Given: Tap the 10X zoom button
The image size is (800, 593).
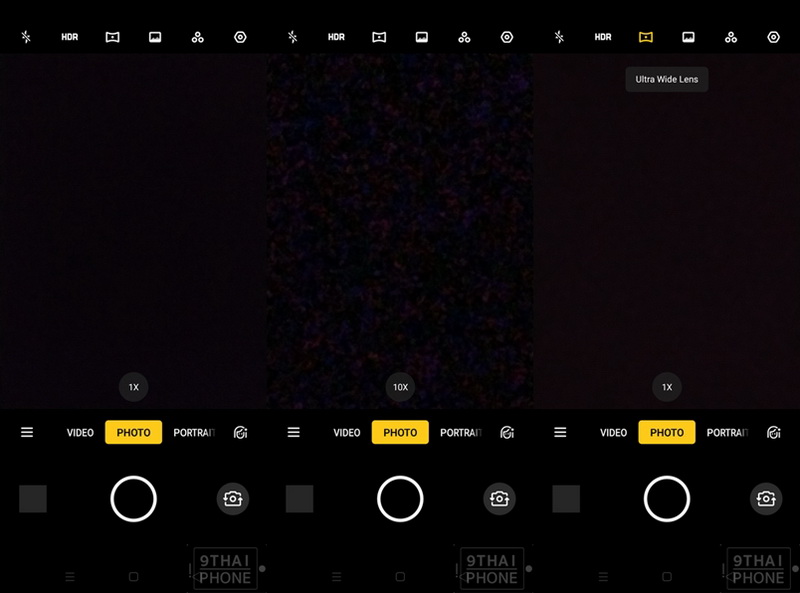Looking at the screenshot, I should pyautogui.click(x=401, y=387).
